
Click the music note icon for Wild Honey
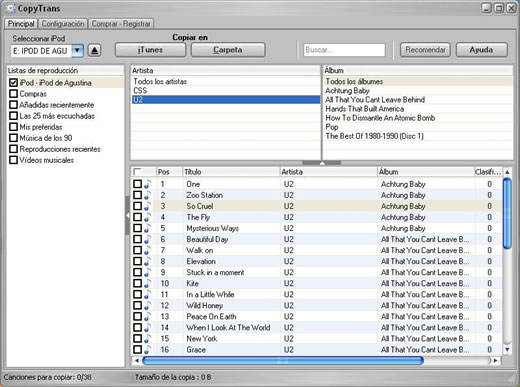(147, 305)
